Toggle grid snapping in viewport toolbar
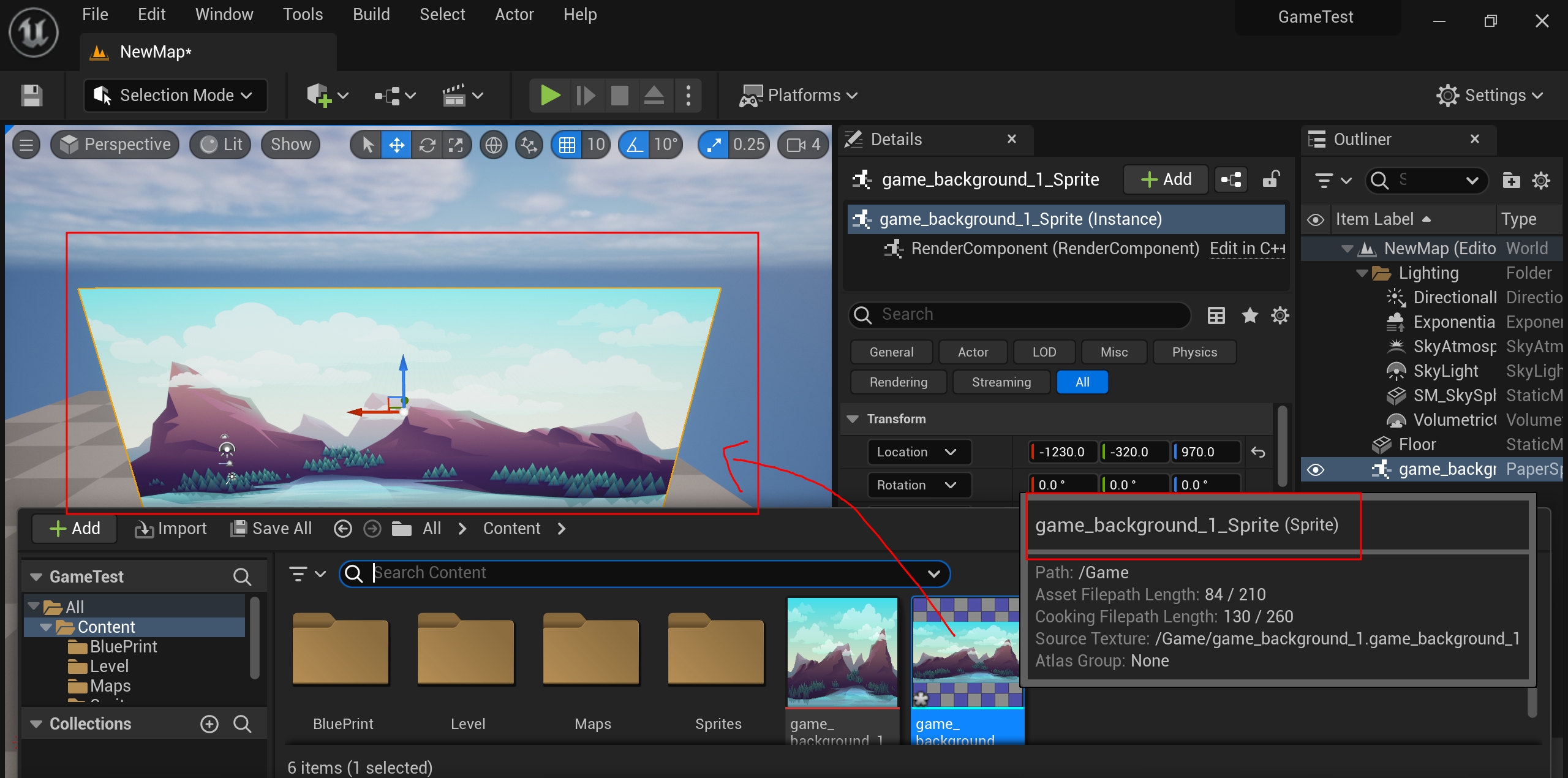The height and width of the screenshot is (778, 1568). (x=567, y=145)
